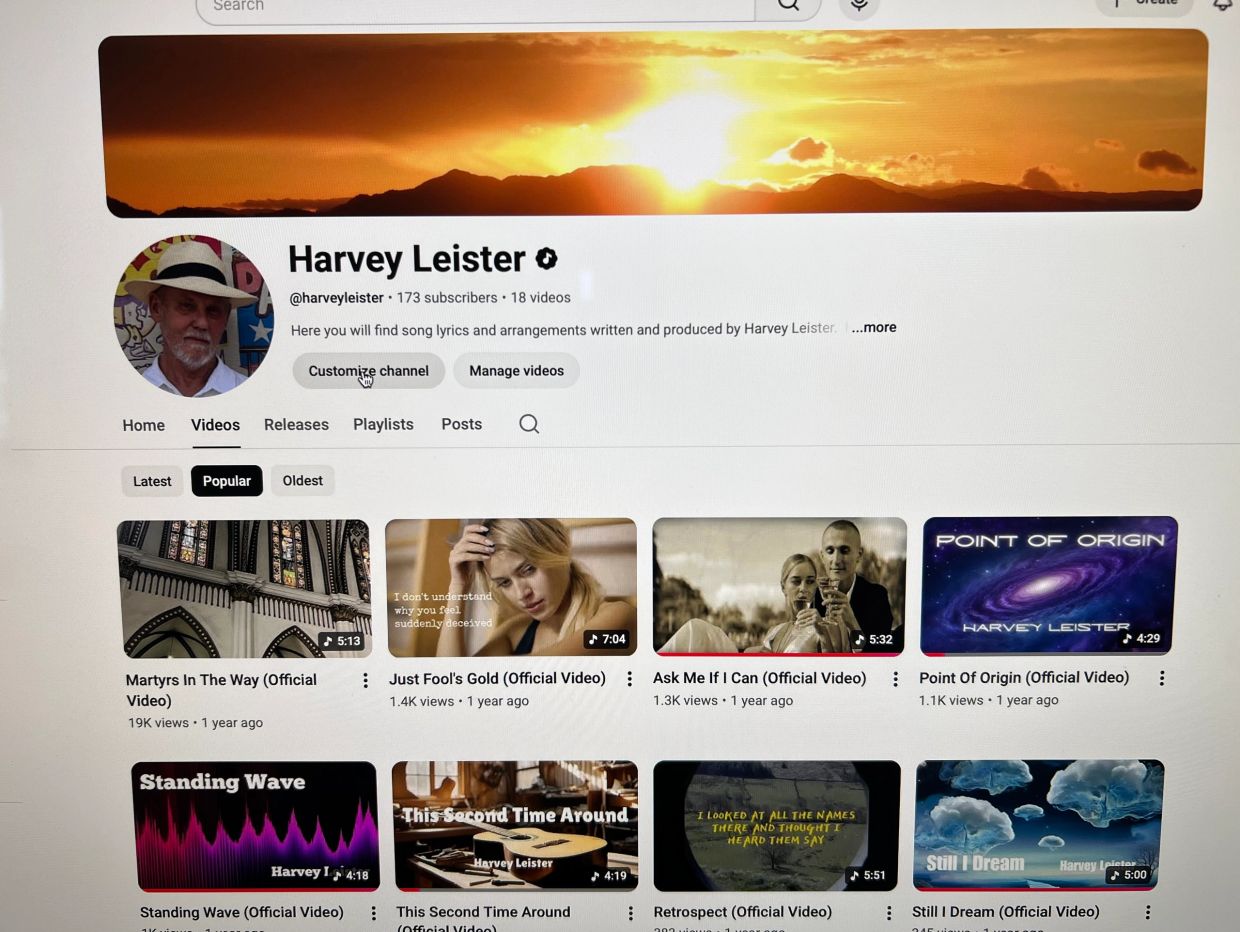This screenshot has width=1240, height=932.
Task: Open options menu for Martyrs In The Way
Action: [x=365, y=680]
